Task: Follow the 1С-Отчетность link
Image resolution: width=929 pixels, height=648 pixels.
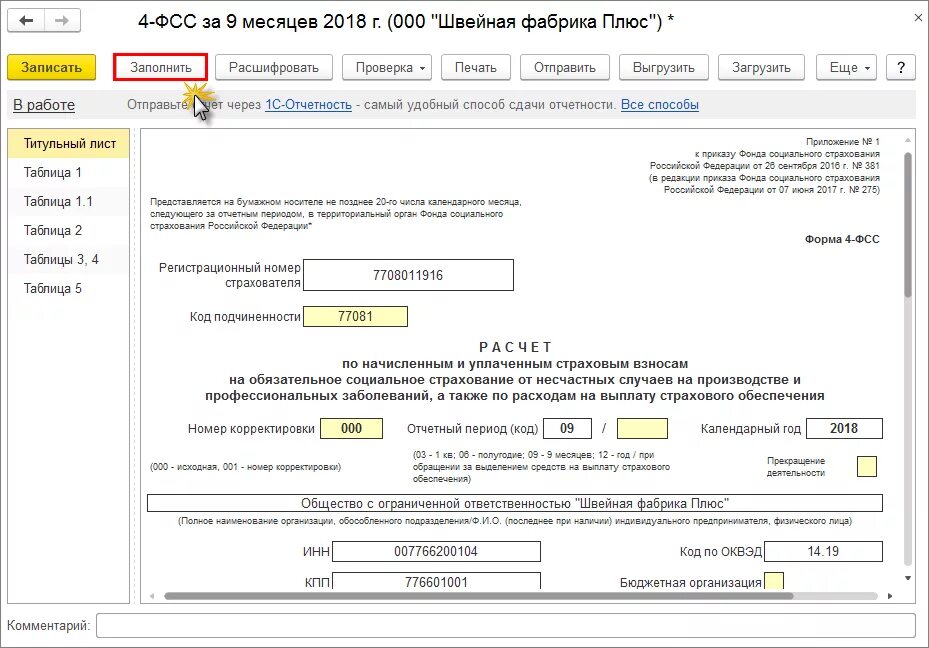Action: tap(308, 105)
